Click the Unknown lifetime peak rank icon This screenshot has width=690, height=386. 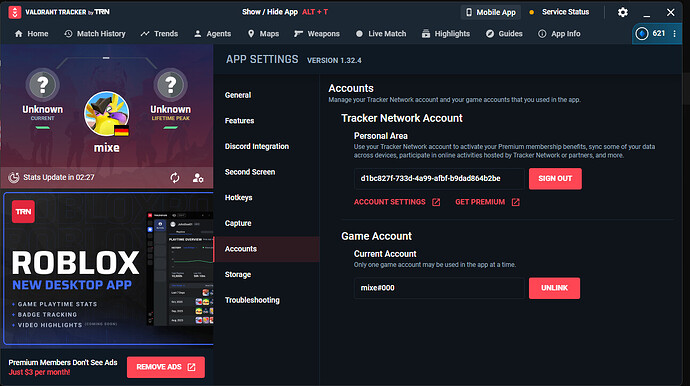[170, 85]
